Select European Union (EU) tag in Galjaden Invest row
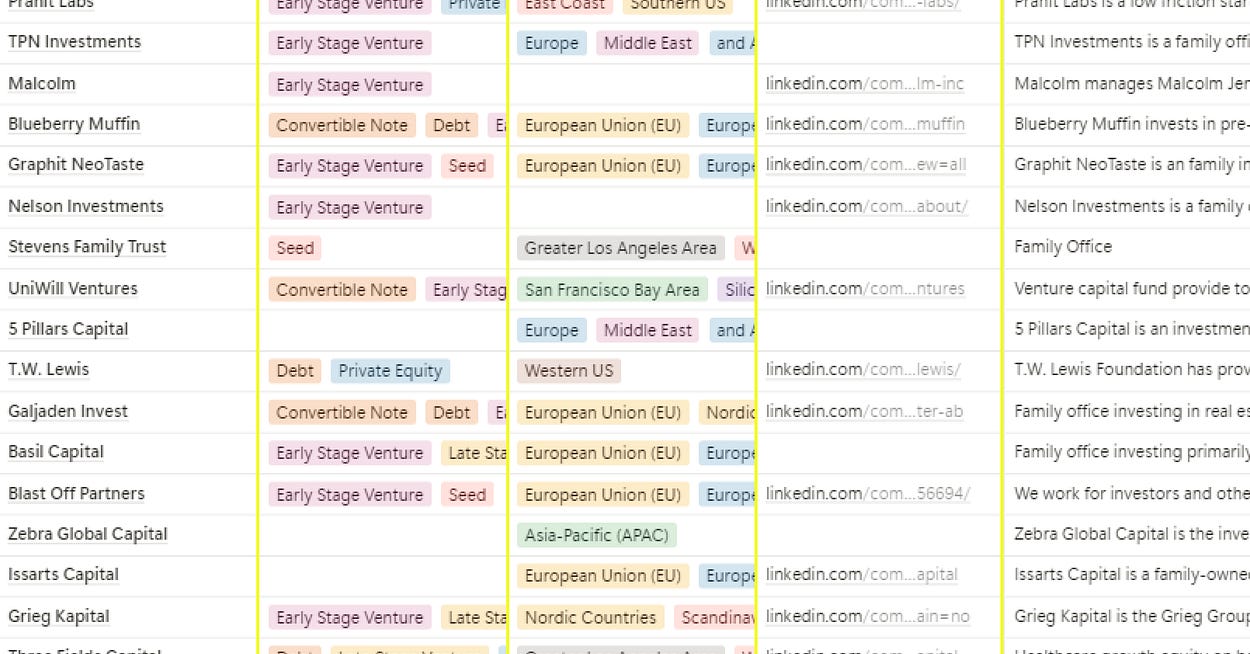The width and height of the screenshot is (1250, 654). point(603,412)
